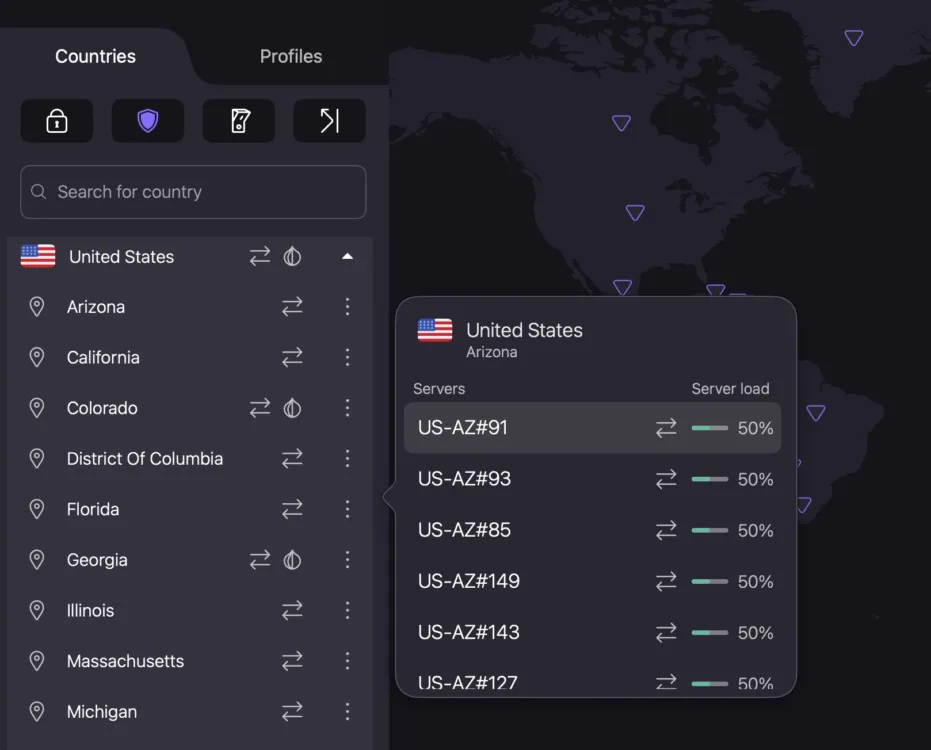Click the Tor onion icon for United States

coord(292,257)
